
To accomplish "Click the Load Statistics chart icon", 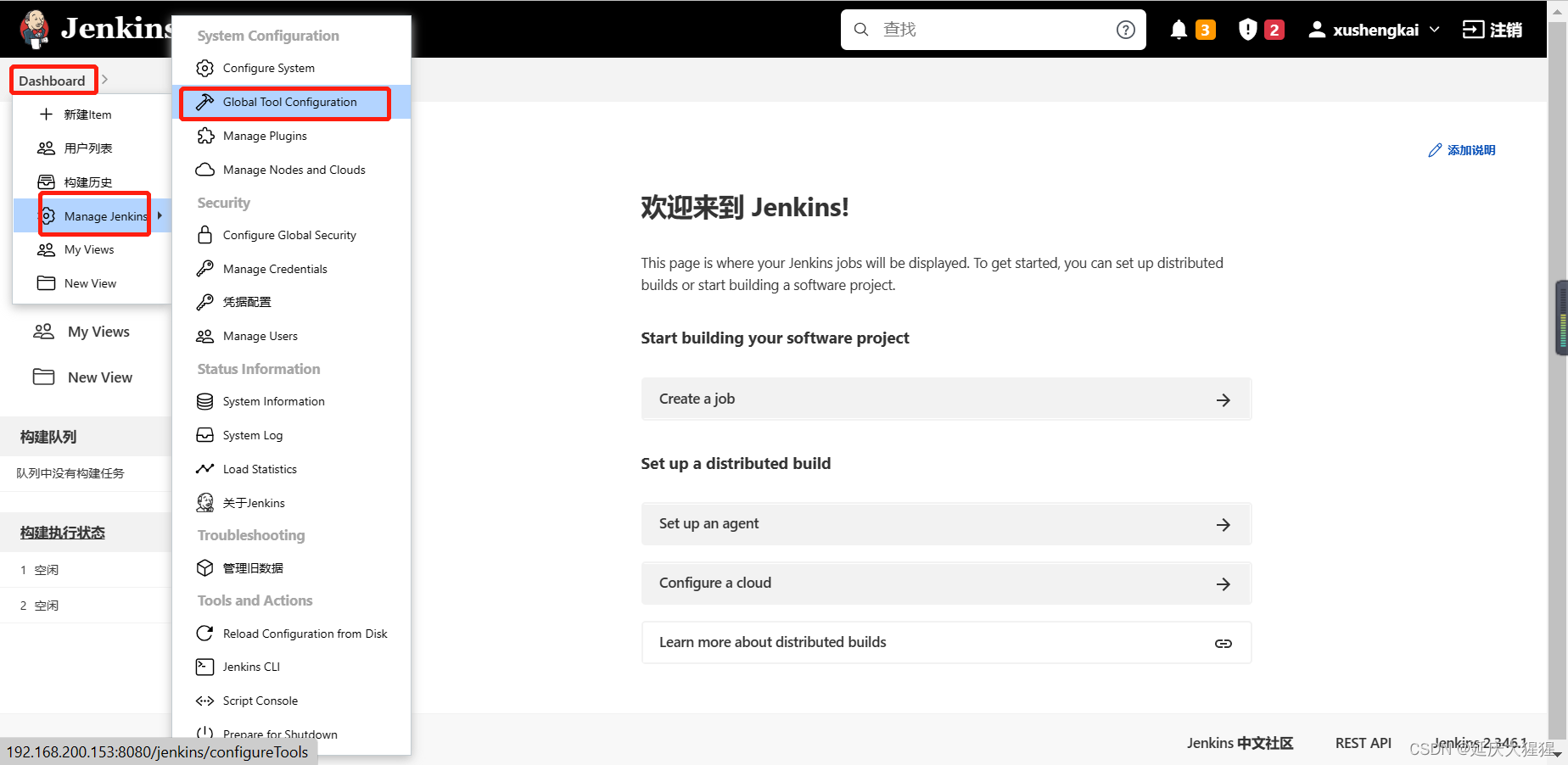I will [x=204, y=469].
